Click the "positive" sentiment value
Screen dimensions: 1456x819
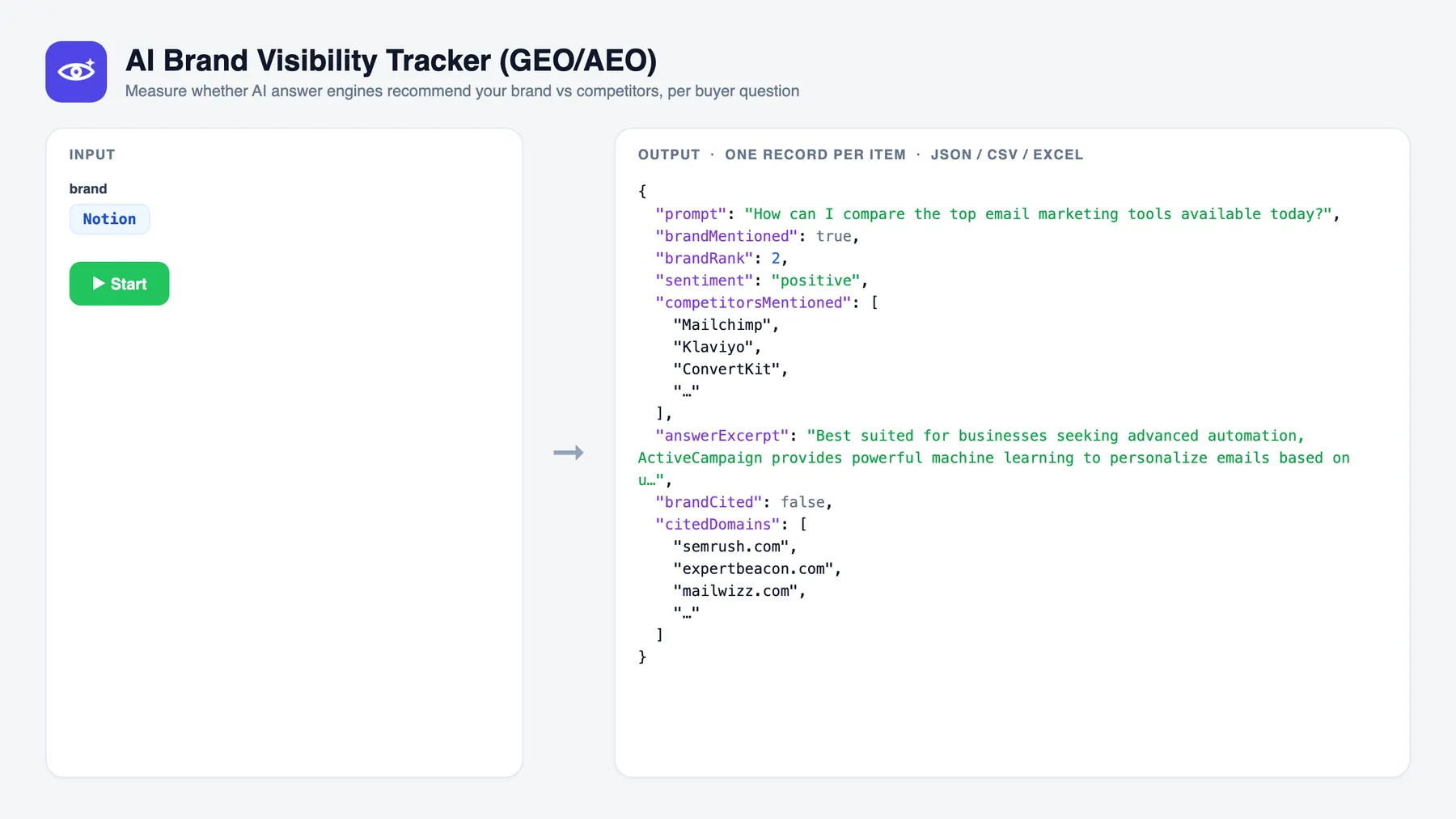pos(815,281)
